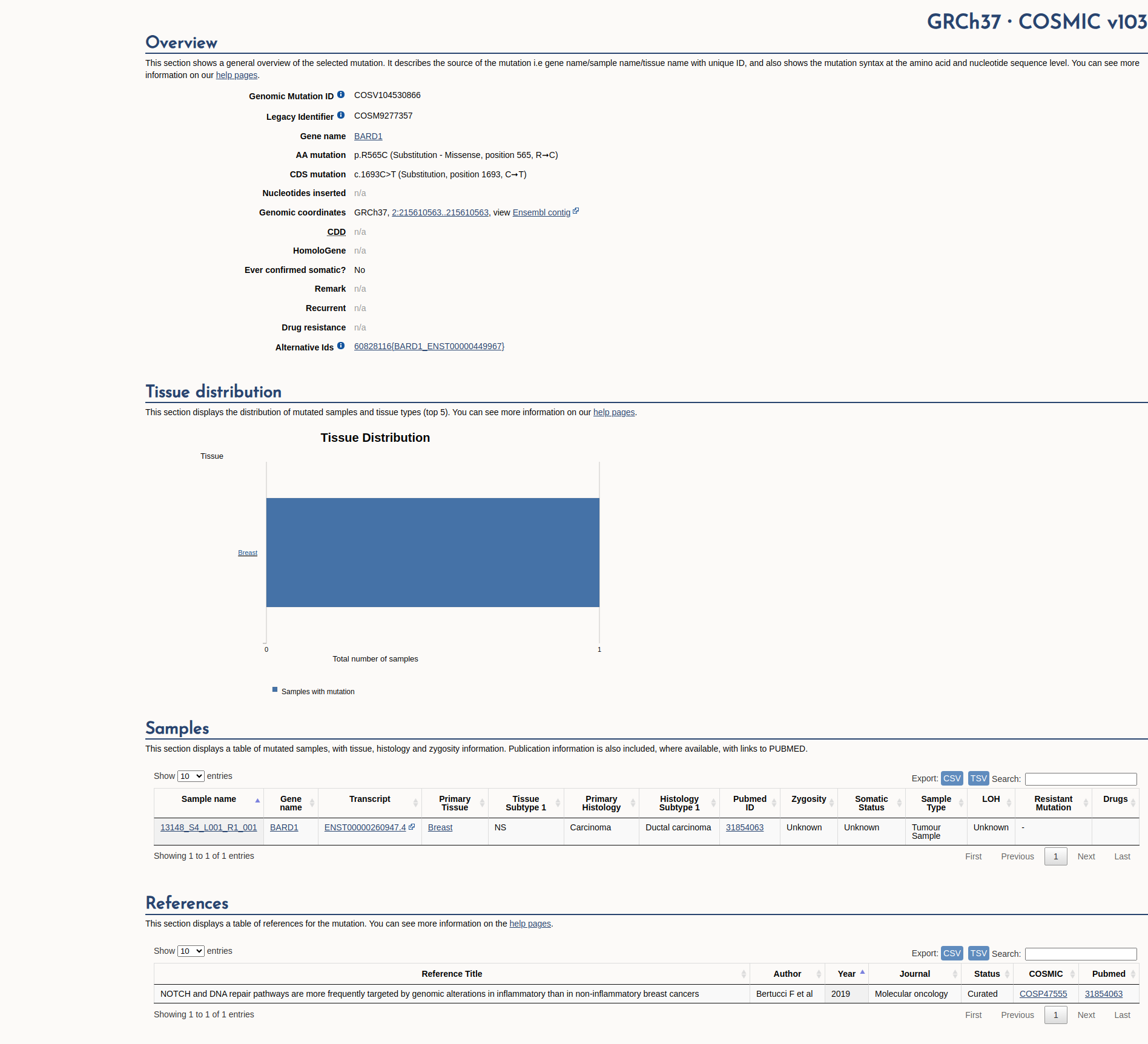Open Pubmed ID 31854063 in Samples table

coord(745,827)
